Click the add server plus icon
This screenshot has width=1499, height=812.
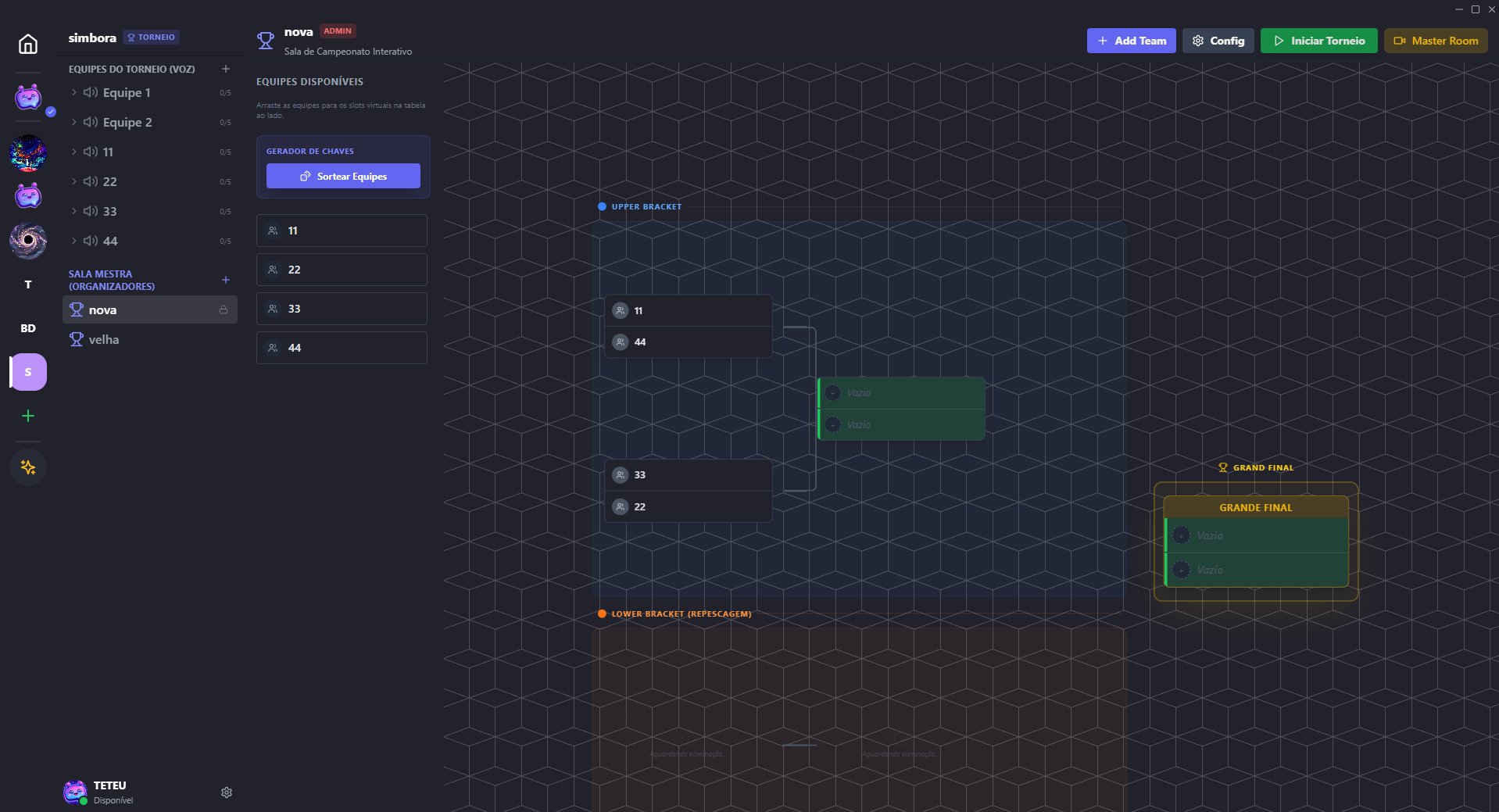point(28,416)
